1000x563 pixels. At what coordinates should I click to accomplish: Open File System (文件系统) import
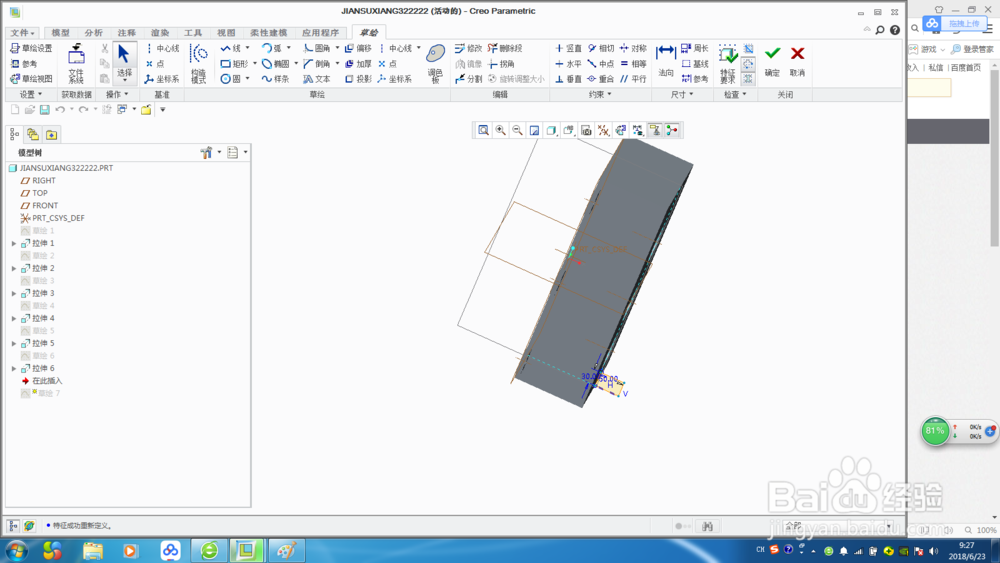(x=77, y=64)
